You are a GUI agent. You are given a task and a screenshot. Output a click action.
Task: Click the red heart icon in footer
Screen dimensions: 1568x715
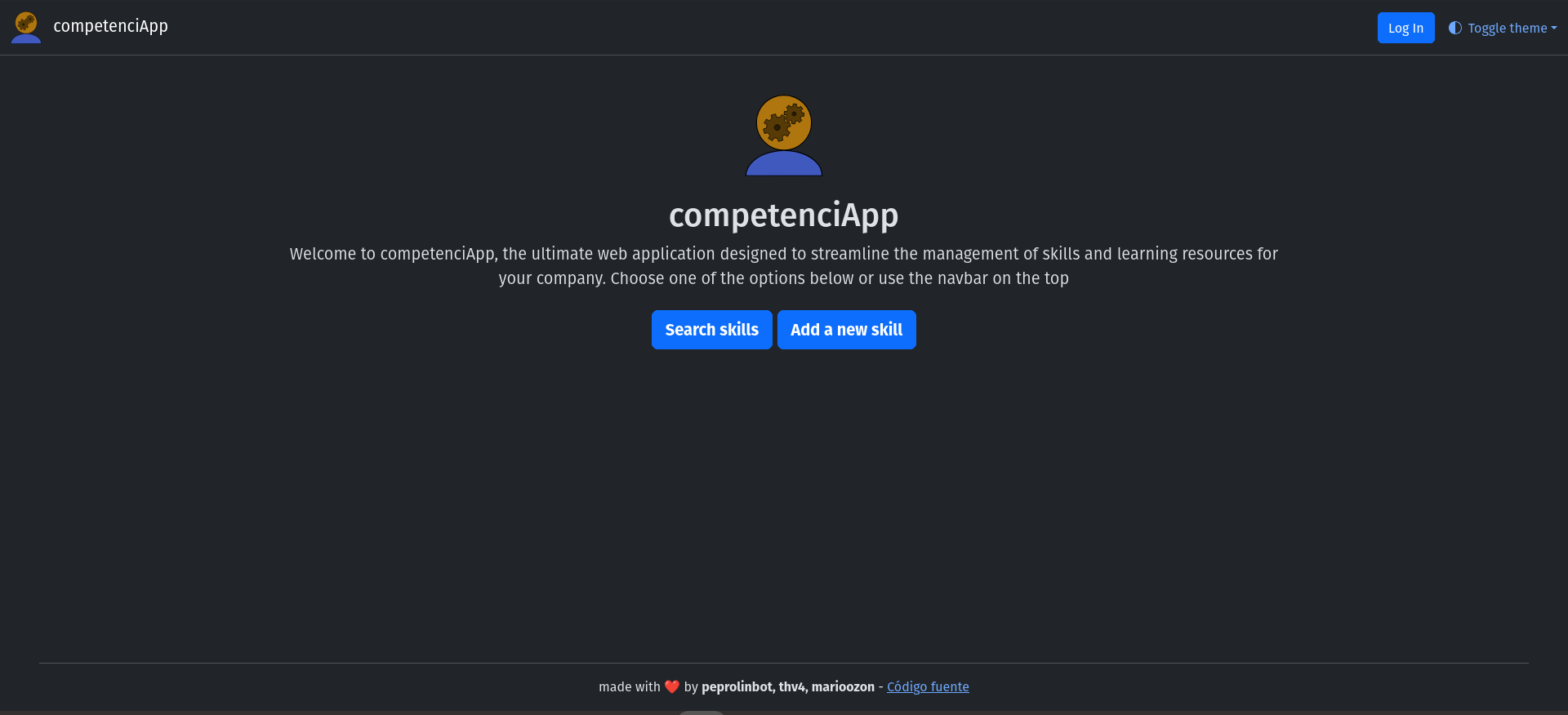(x=672, y=687)
